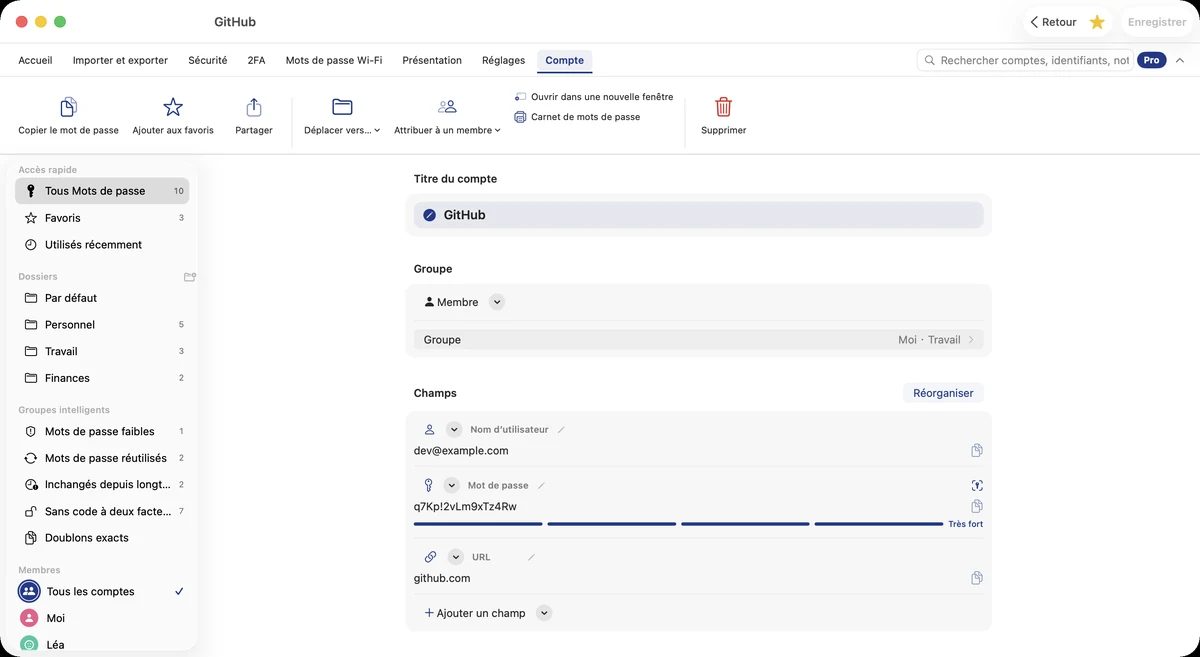The image size is (1200, 657).
Task: Open the Carnet de mots de passe
Action: point(577,117)
